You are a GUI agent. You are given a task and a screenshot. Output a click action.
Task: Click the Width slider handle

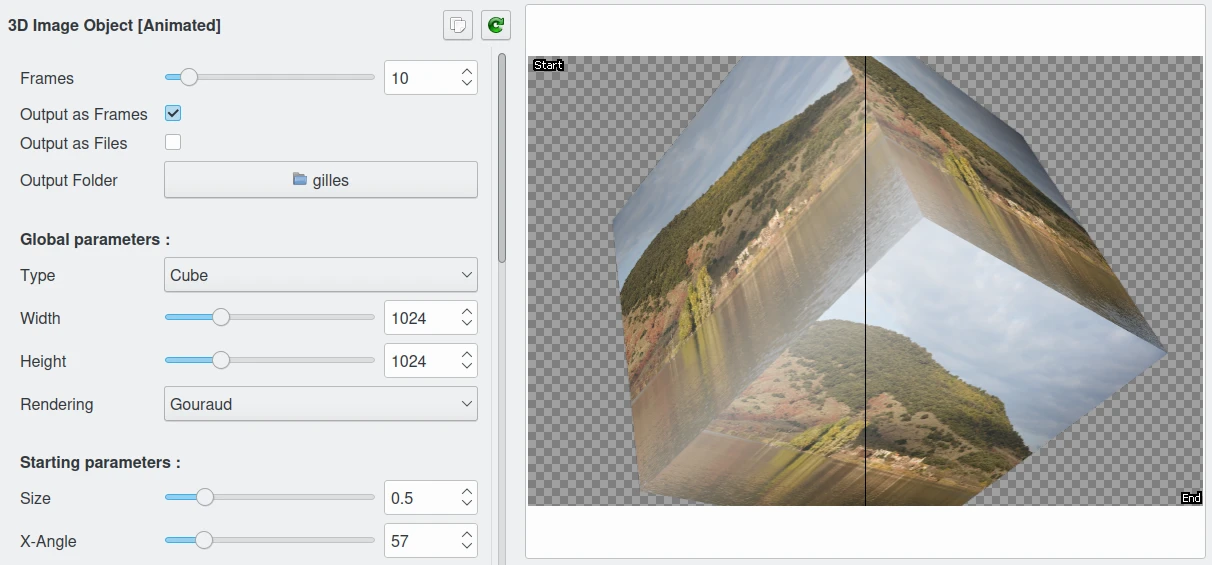tap(221, 317)
